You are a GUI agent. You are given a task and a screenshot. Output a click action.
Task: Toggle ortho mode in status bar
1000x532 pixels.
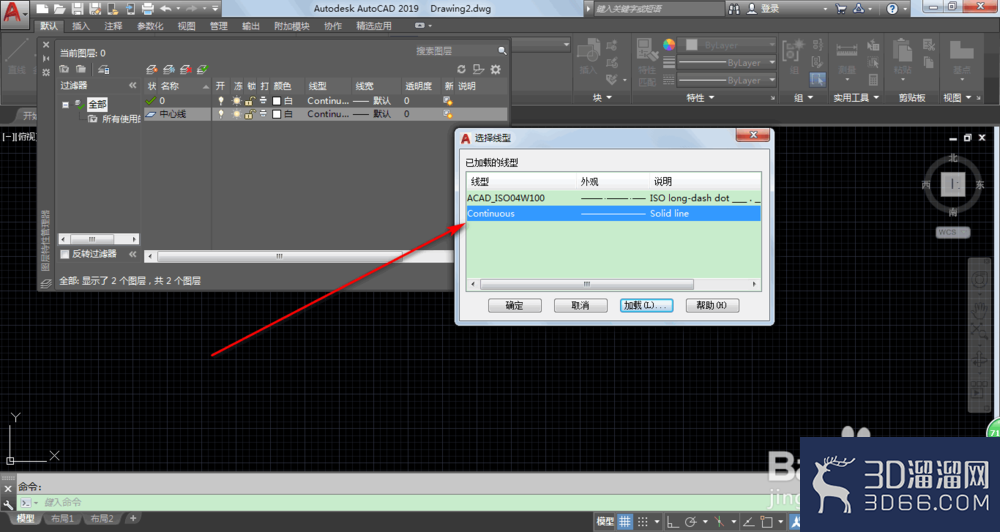point(672,522)
